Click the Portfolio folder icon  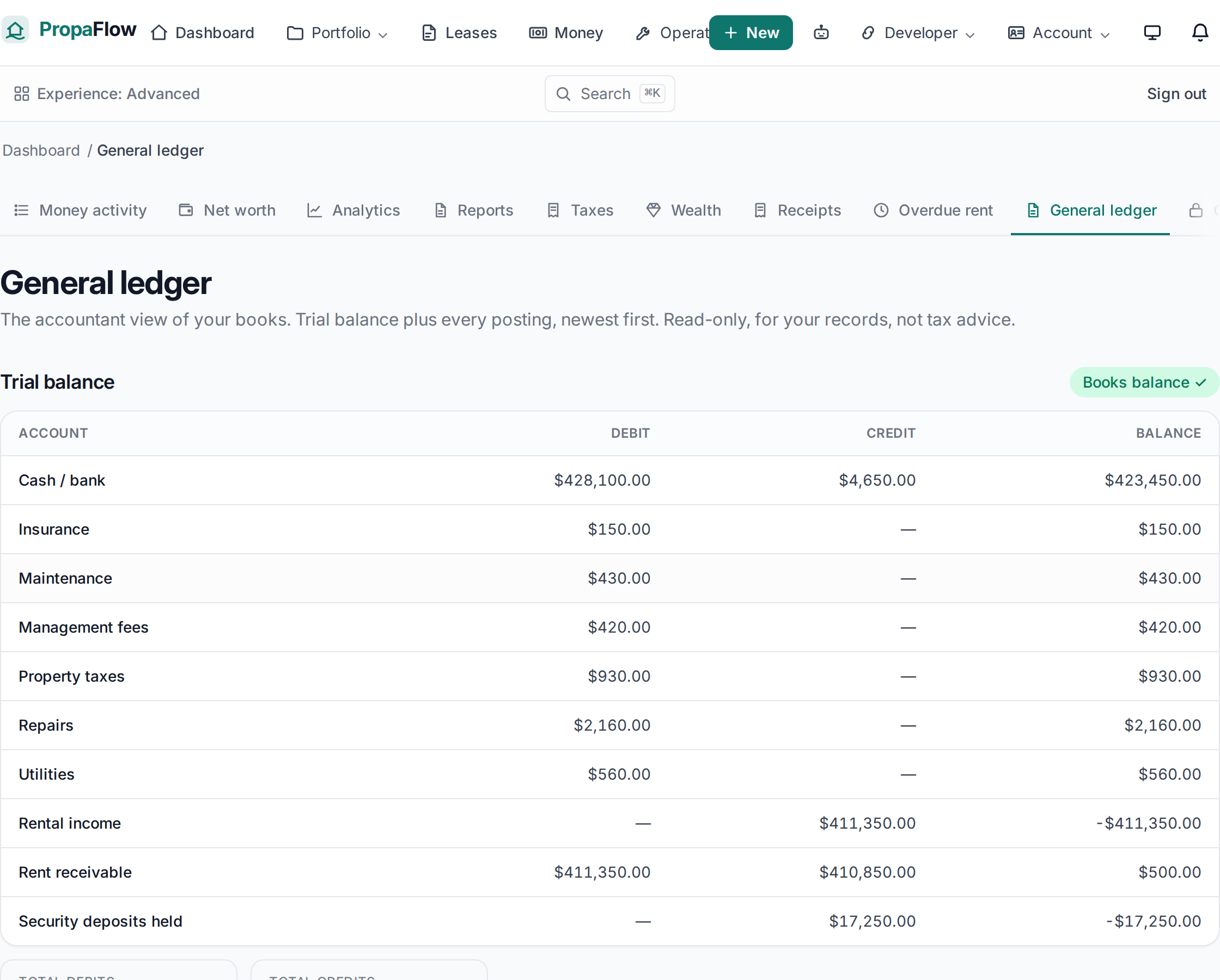pyautogui.click(x=295, y=33)
